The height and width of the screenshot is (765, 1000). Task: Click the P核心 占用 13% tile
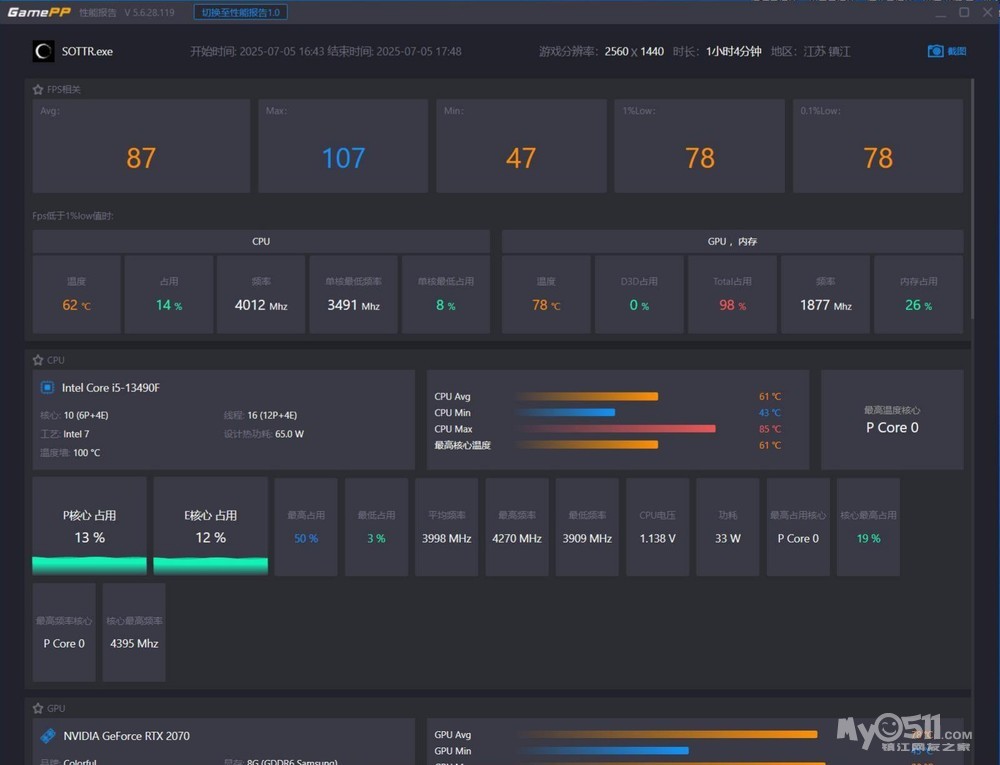[90, 526]
